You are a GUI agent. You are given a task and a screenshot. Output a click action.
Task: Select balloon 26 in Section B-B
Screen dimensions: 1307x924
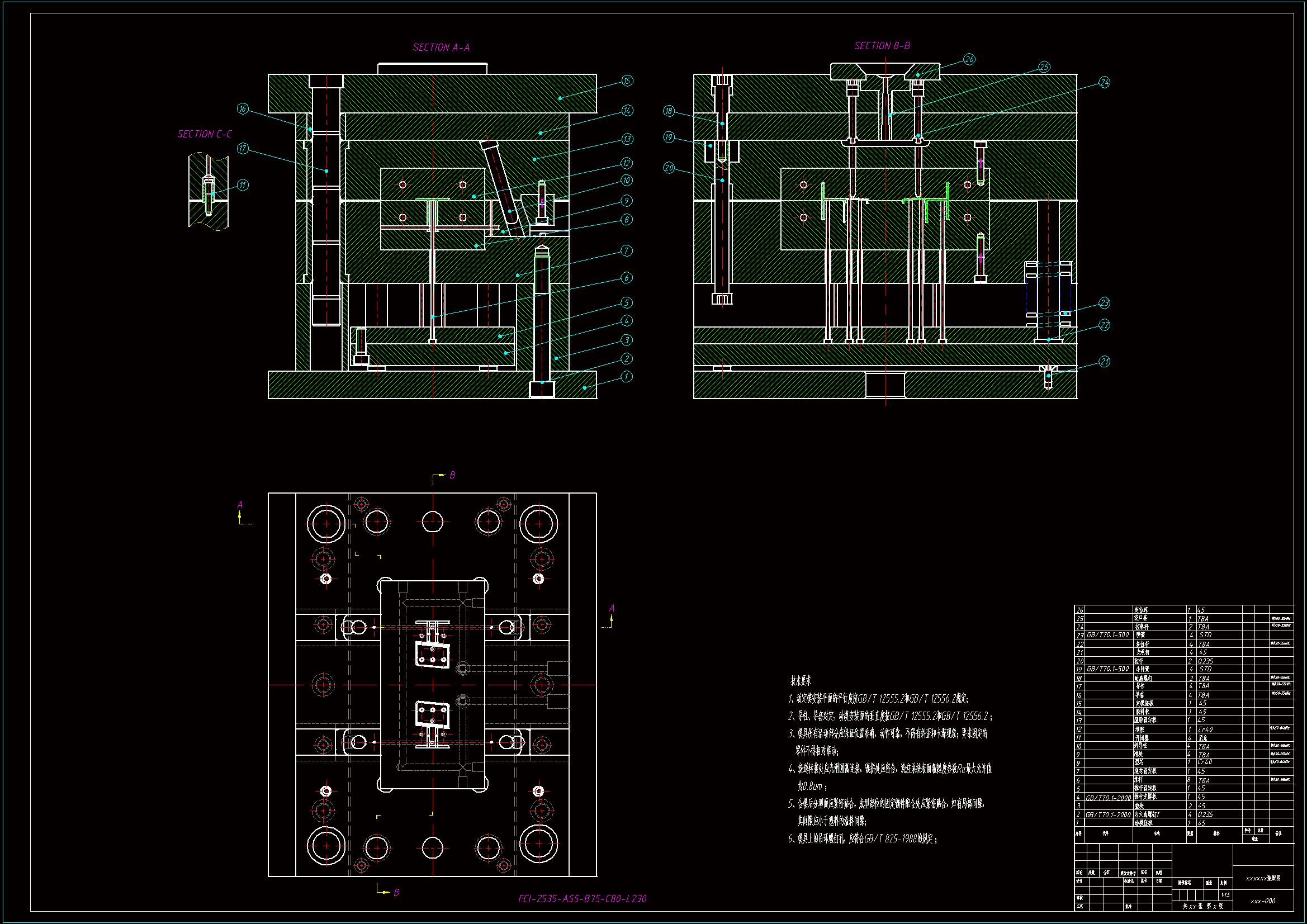pyautogui.click(x=969, y=59)
